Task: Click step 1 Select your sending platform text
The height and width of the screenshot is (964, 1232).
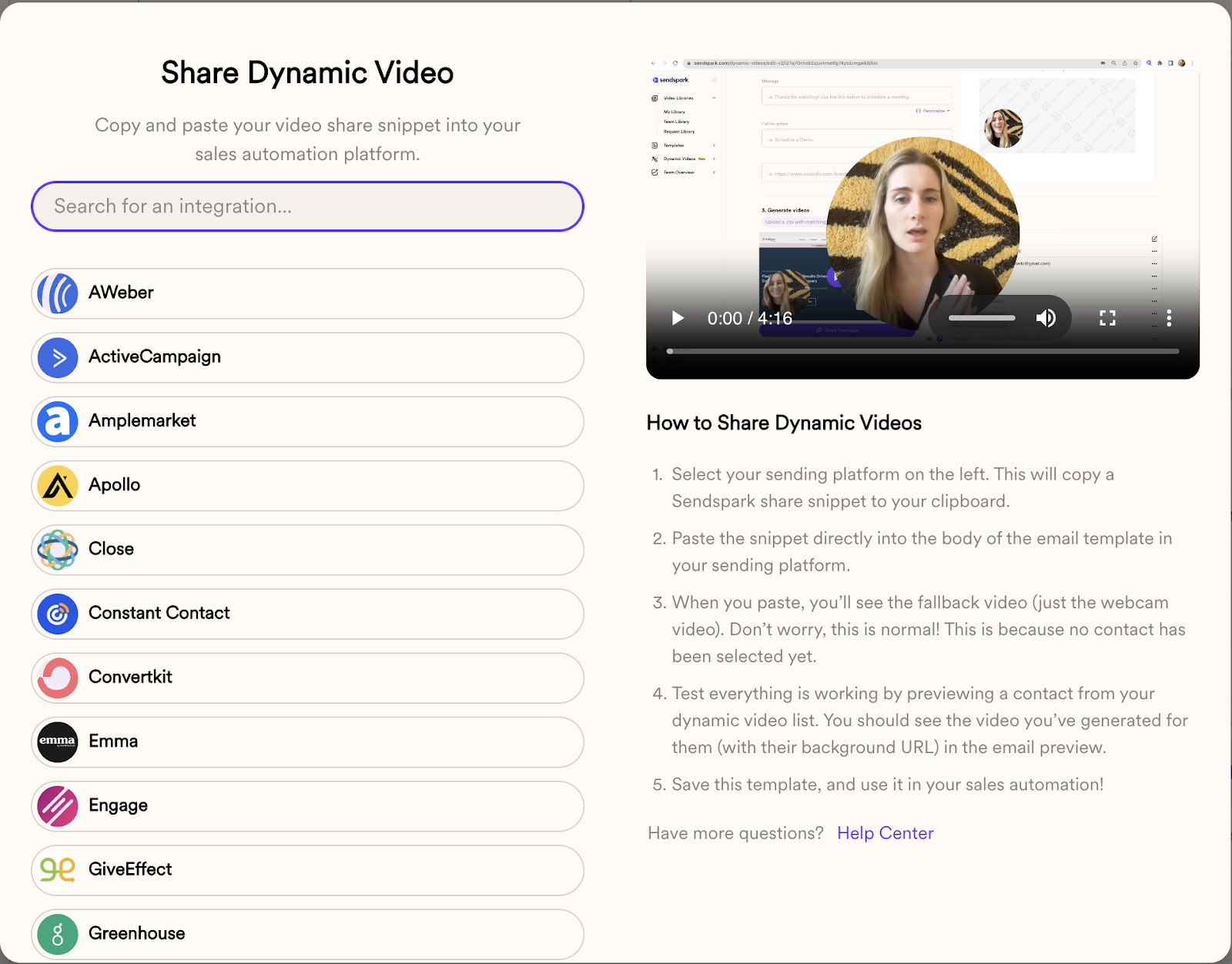Action: pos(893,487)
